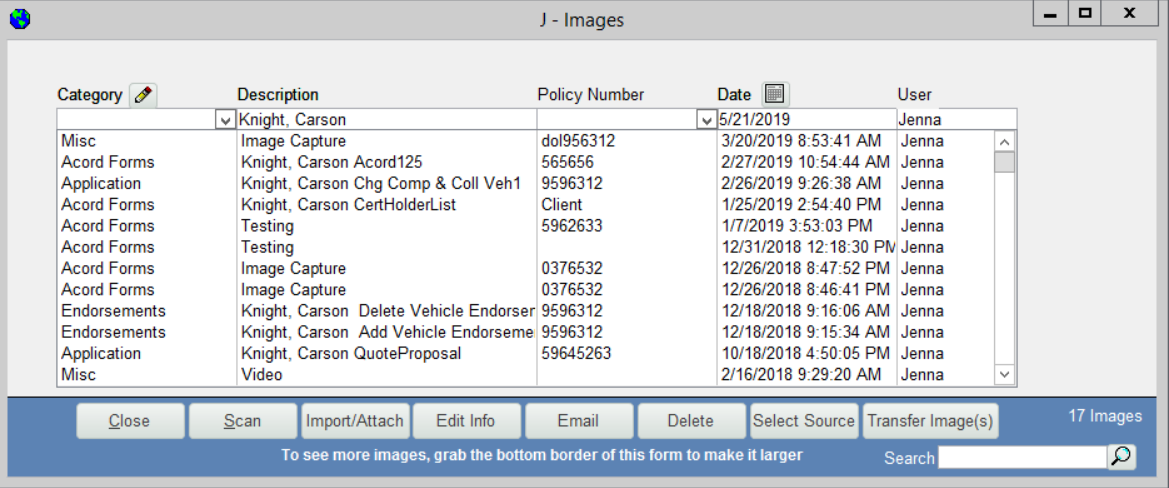This screenshot has width=1169, height=488.
Task: Click the Email button
Action: [x=578, y=421]
